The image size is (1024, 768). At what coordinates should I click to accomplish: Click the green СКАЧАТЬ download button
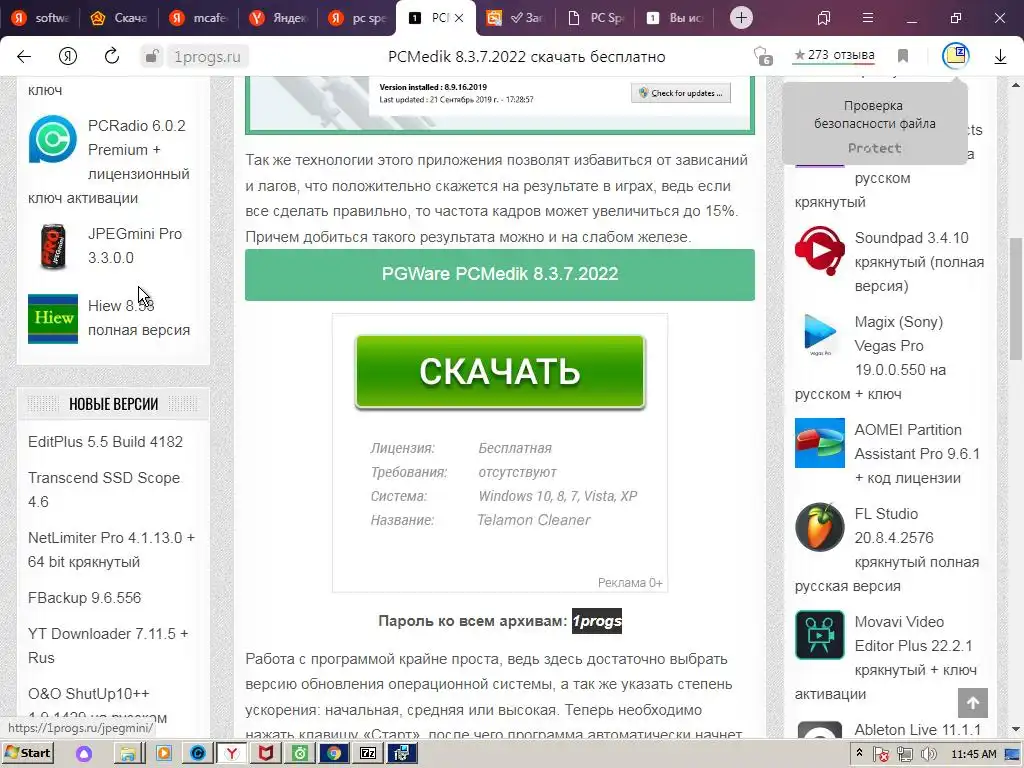click(500, 372)
